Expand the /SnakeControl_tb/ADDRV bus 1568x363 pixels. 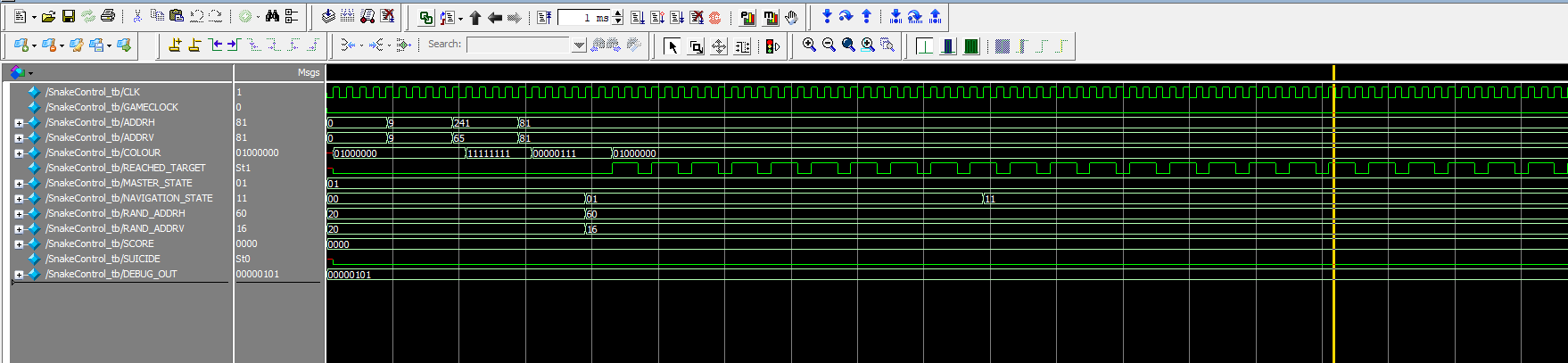[x=19, y=138]
